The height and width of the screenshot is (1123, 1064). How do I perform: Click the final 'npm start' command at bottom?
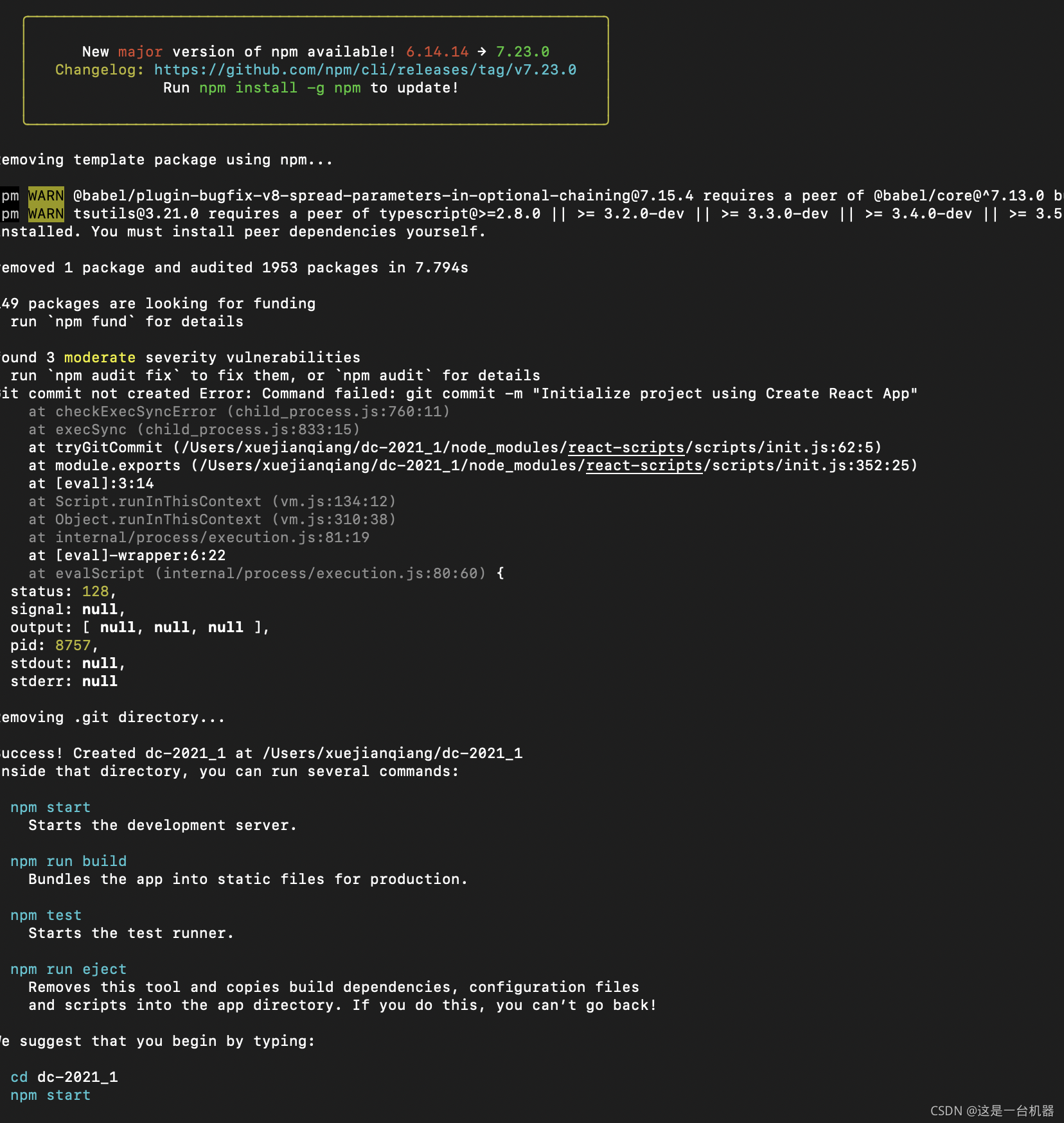50,1095
